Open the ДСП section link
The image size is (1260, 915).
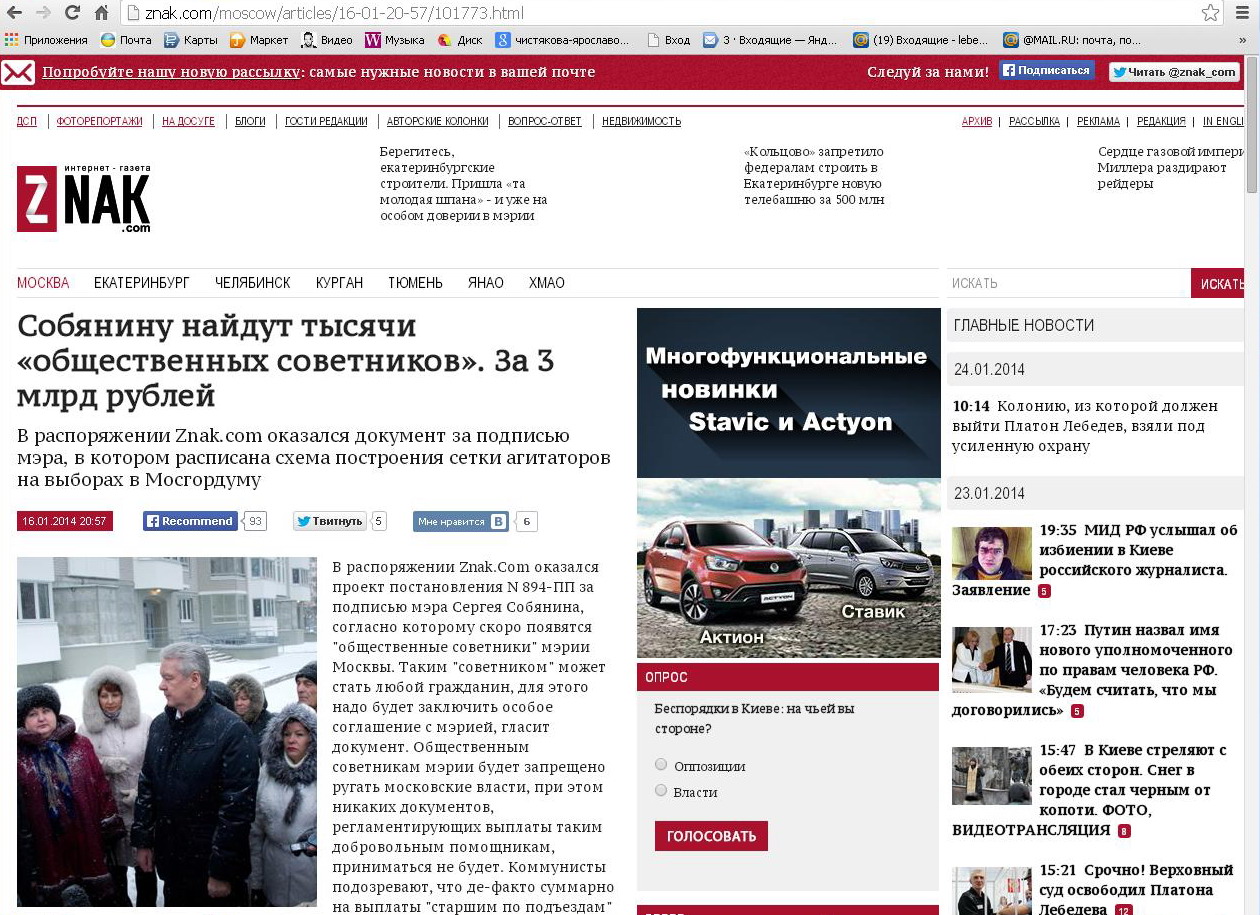(27, 121)
